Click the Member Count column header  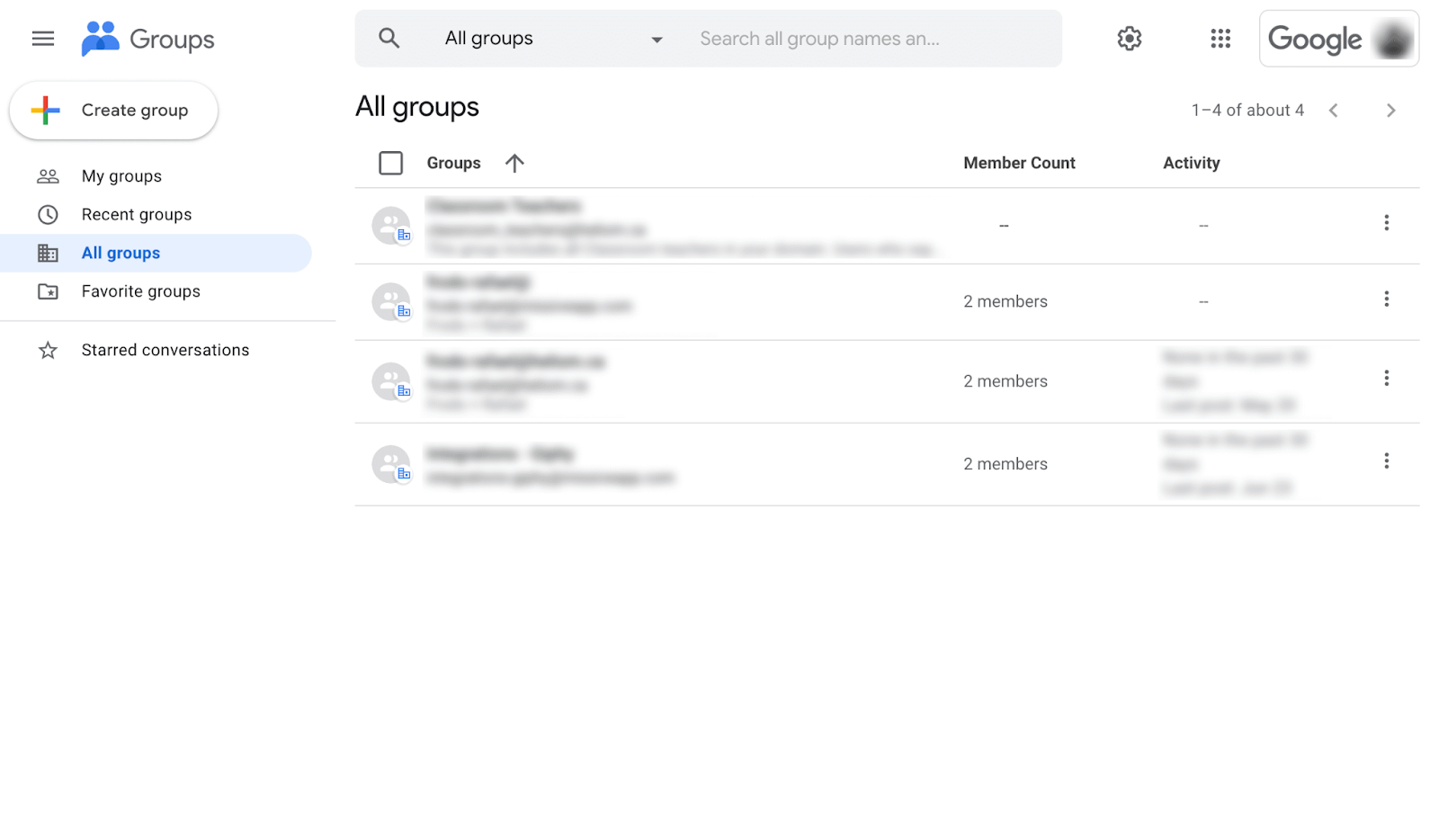pyautogui.click(x=1019, y=163)
